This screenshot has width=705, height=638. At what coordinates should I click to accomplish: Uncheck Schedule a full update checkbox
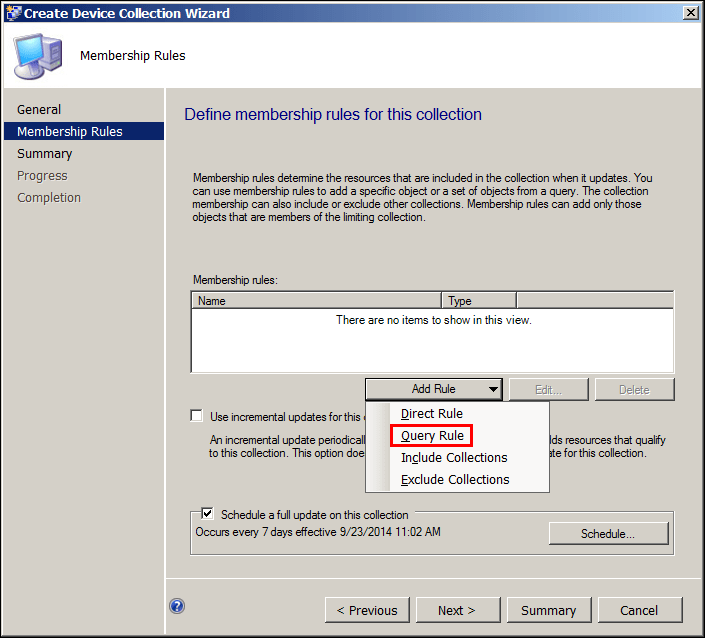pyautogui.click(x=208, y=514)
